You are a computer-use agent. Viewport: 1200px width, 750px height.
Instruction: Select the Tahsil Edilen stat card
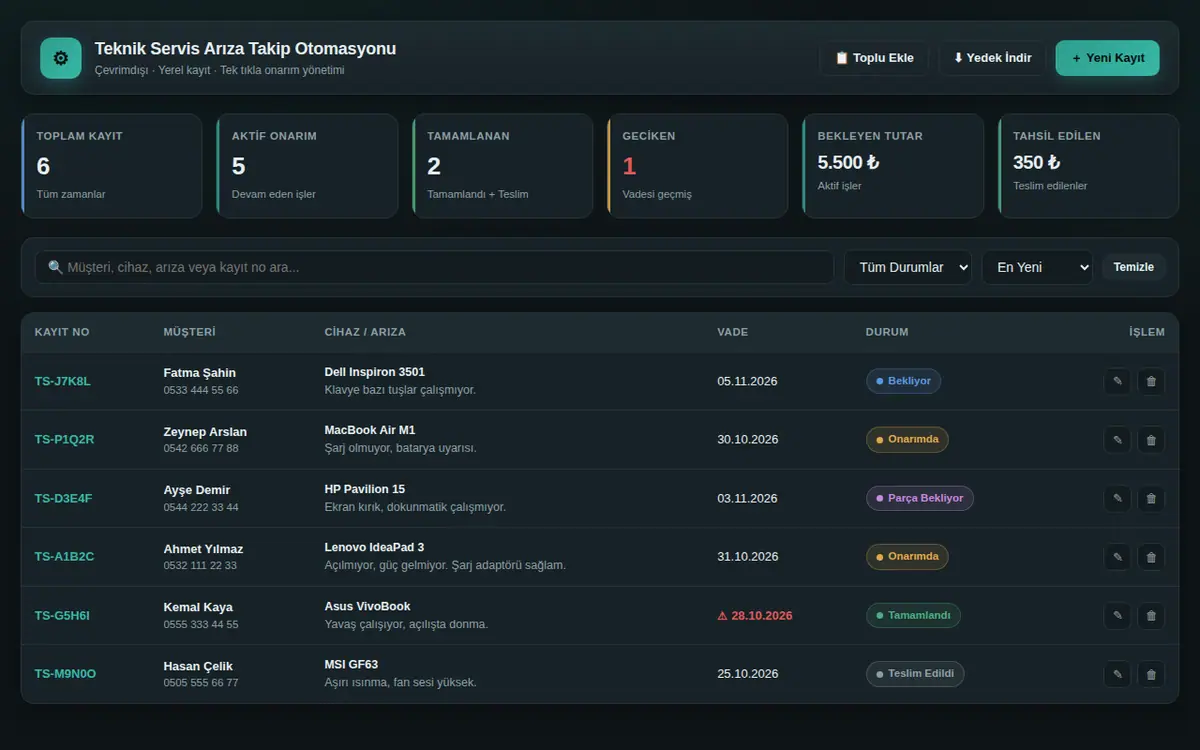[1088, 166]
